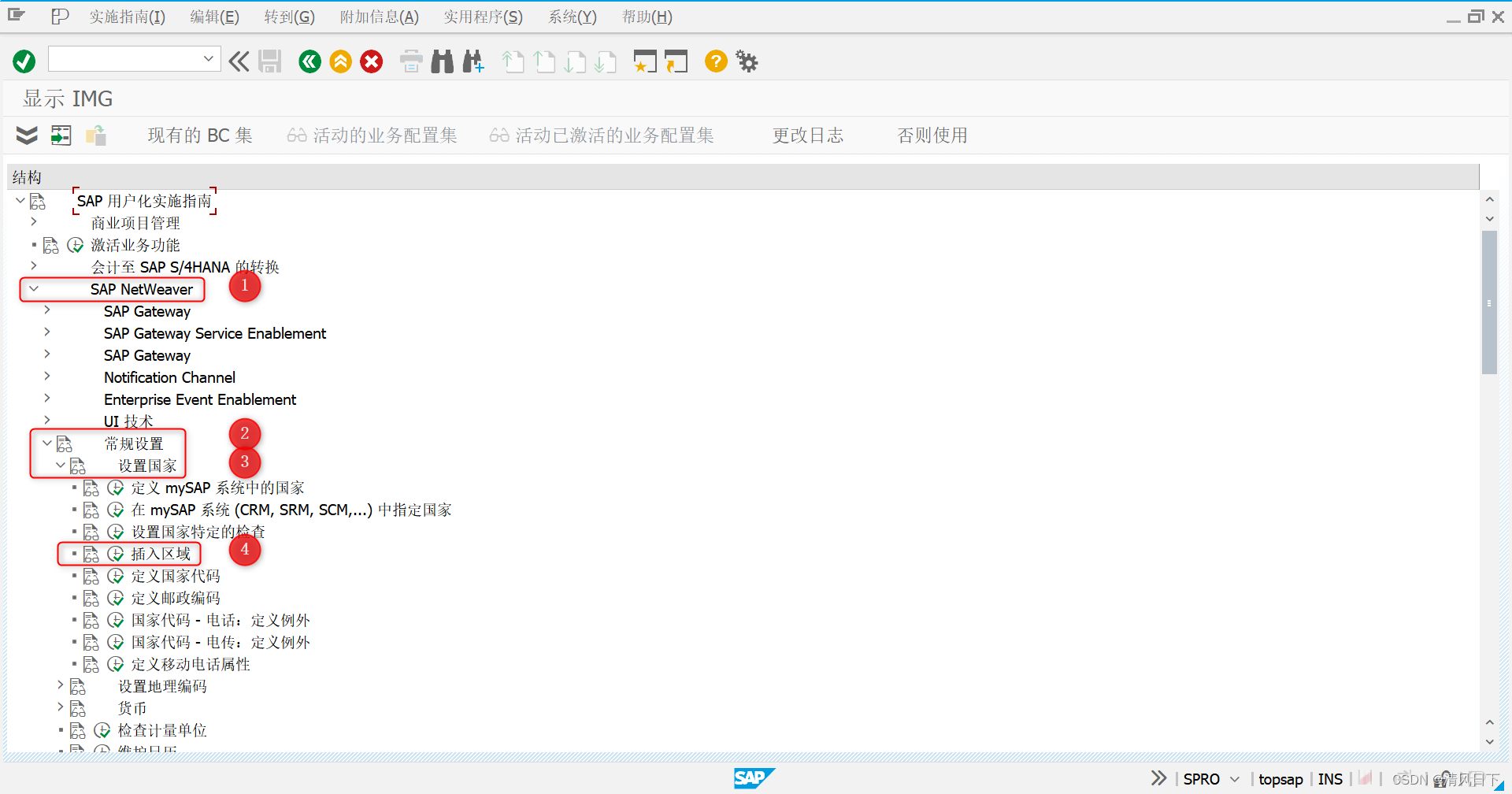Click the status bar expand double-arrow
The height and width of the screenshot is (794, 1512).
1158,778
